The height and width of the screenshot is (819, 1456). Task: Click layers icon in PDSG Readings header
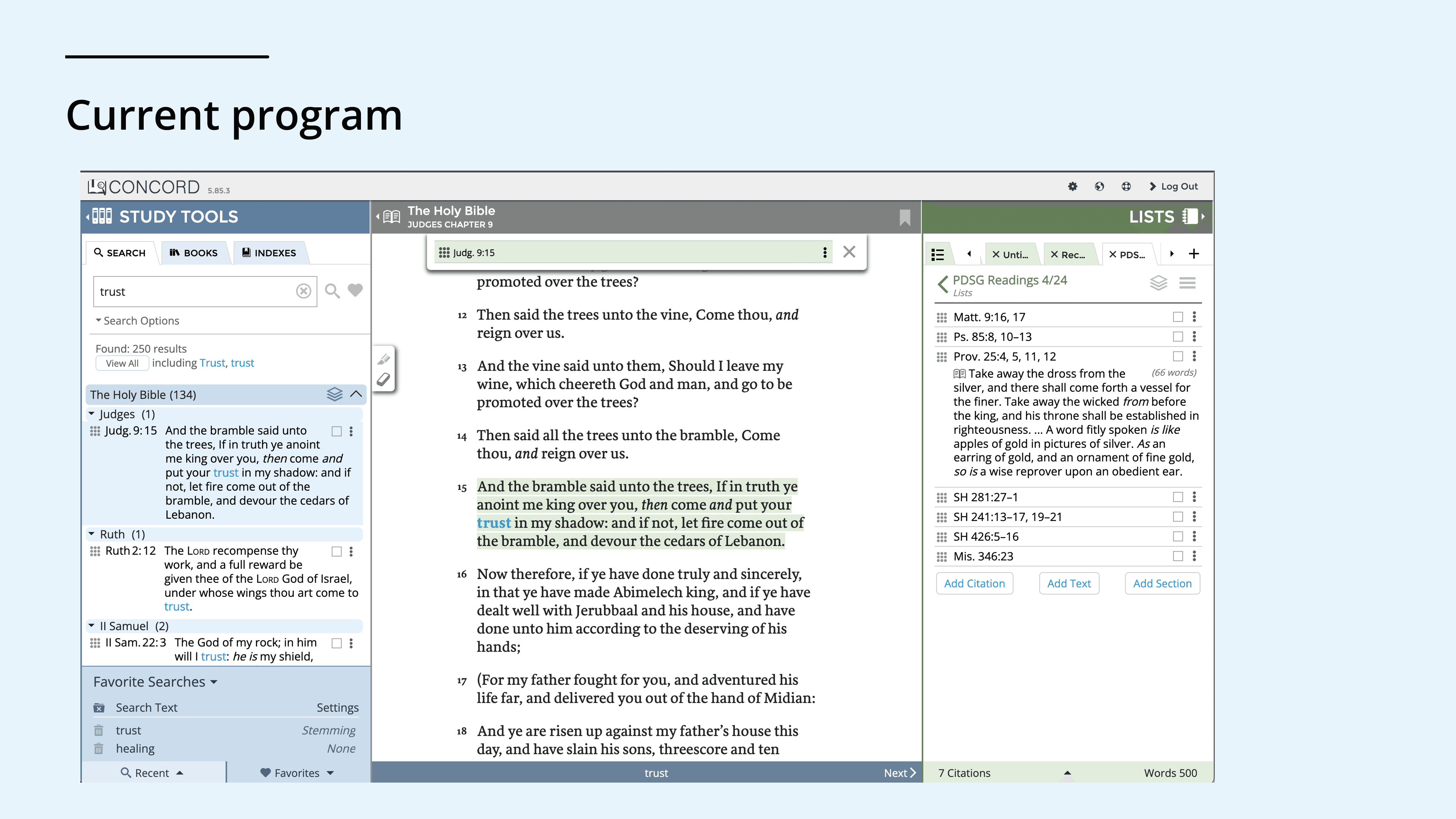tap(1159, 282)
